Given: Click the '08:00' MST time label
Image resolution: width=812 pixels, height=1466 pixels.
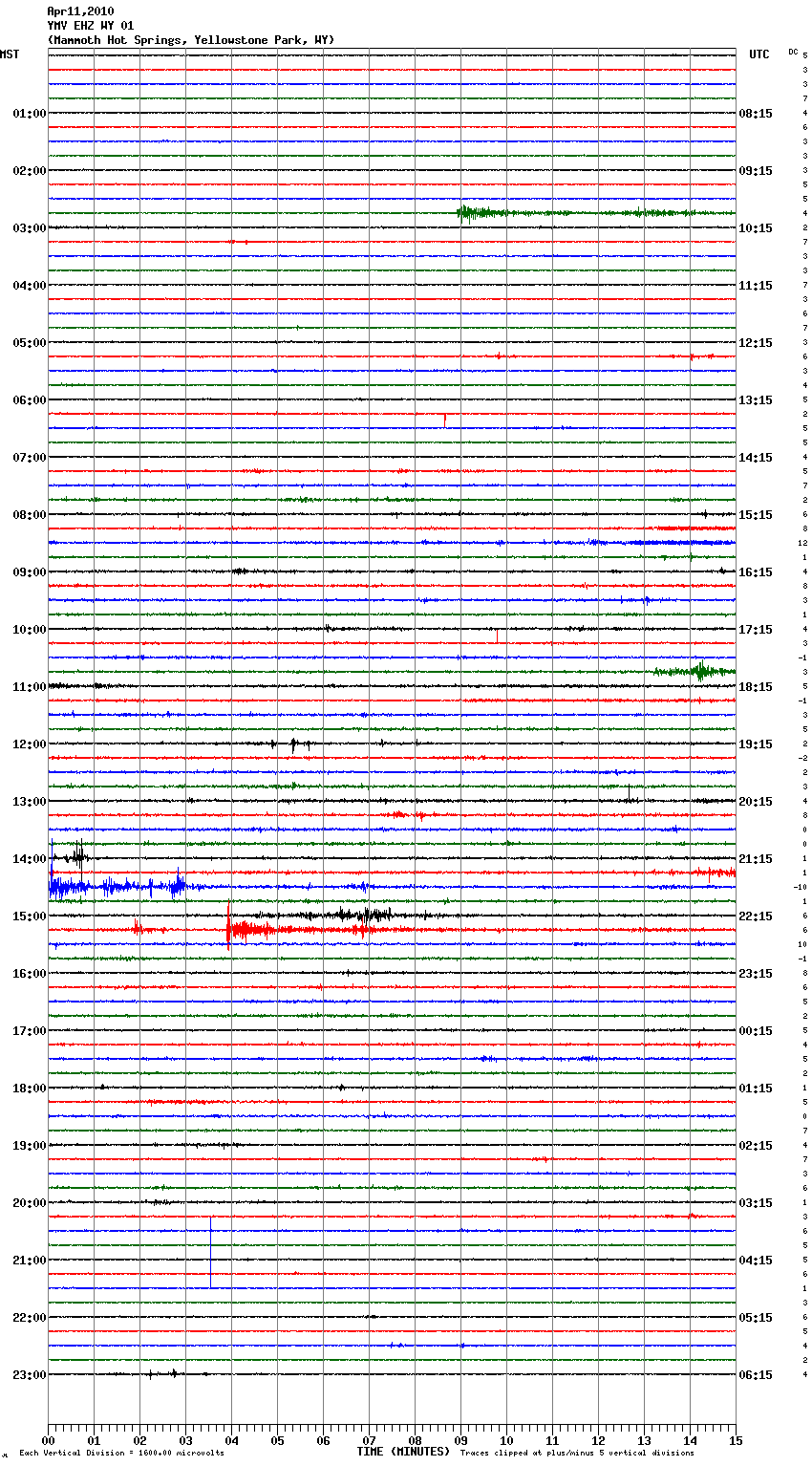Looking at the screenshot, I should pos(30,515).
